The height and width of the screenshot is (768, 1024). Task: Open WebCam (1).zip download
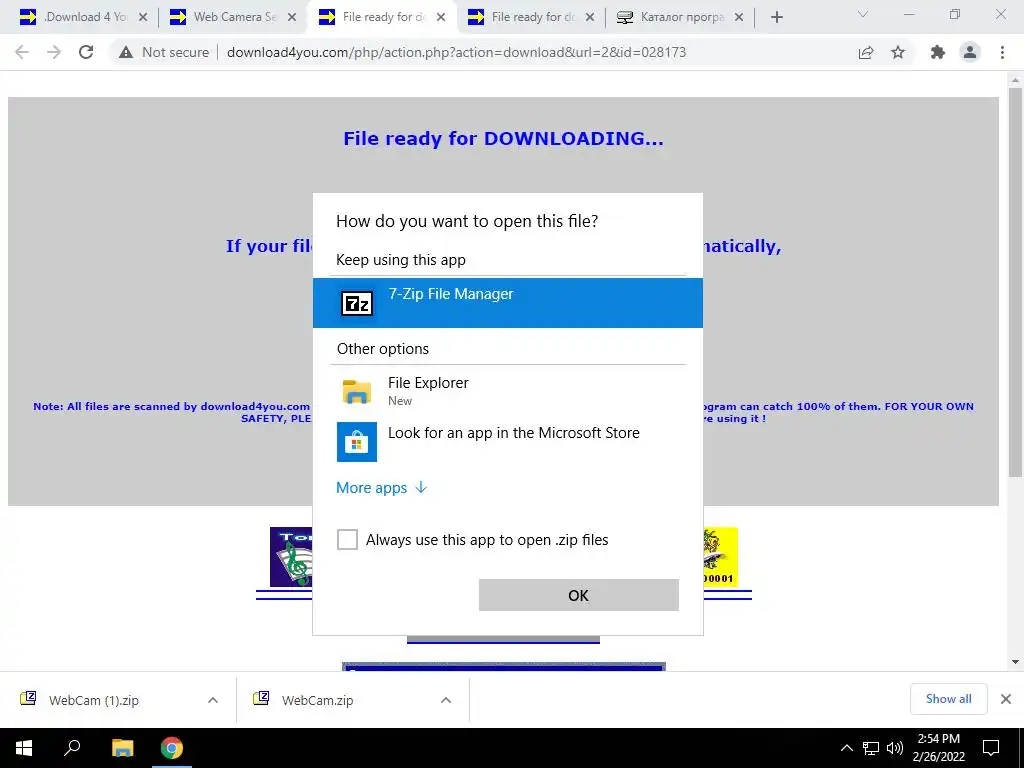pyautogui.click(x=94, y=700)
